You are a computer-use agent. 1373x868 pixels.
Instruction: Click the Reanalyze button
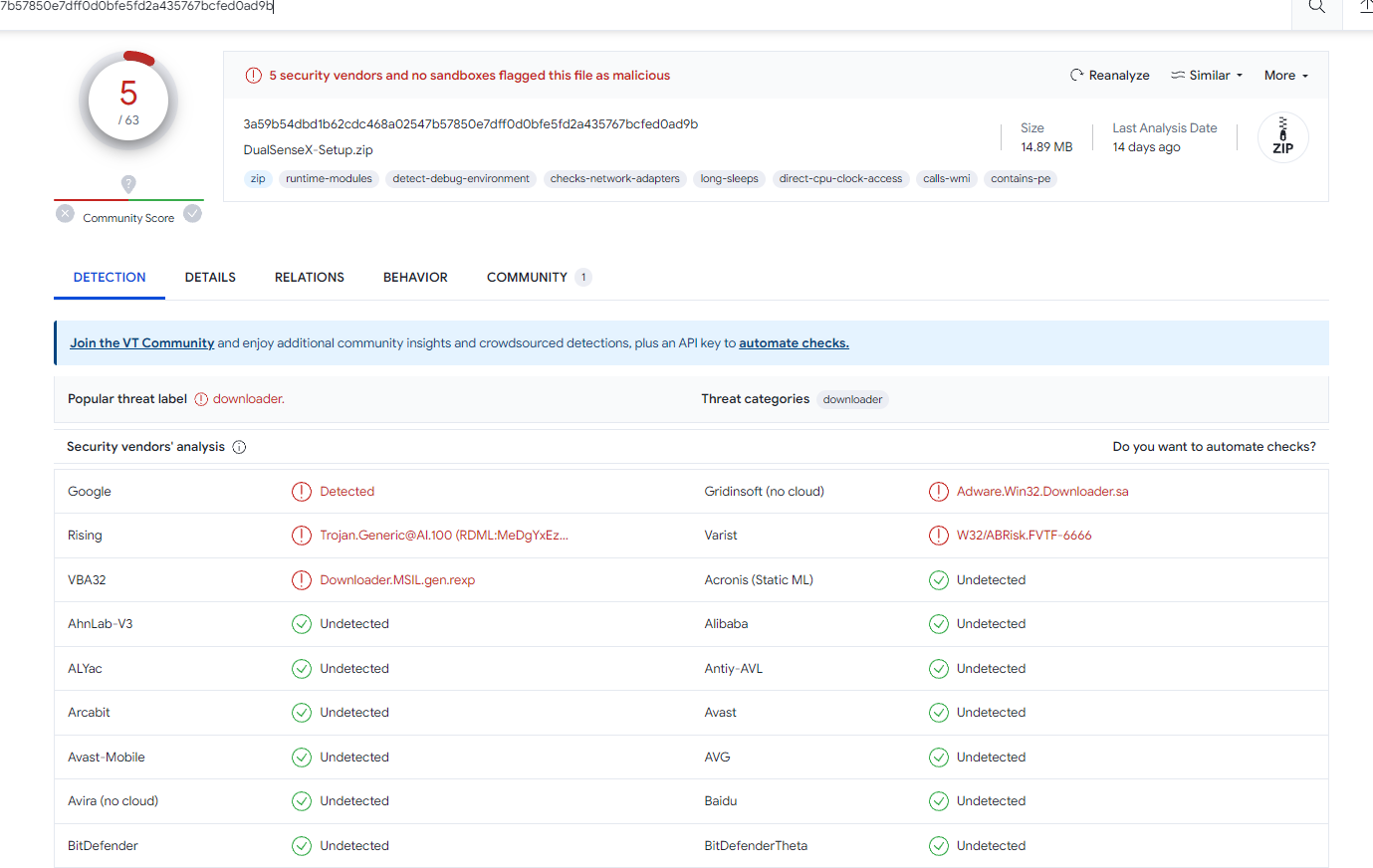(x=1109, y=76)
